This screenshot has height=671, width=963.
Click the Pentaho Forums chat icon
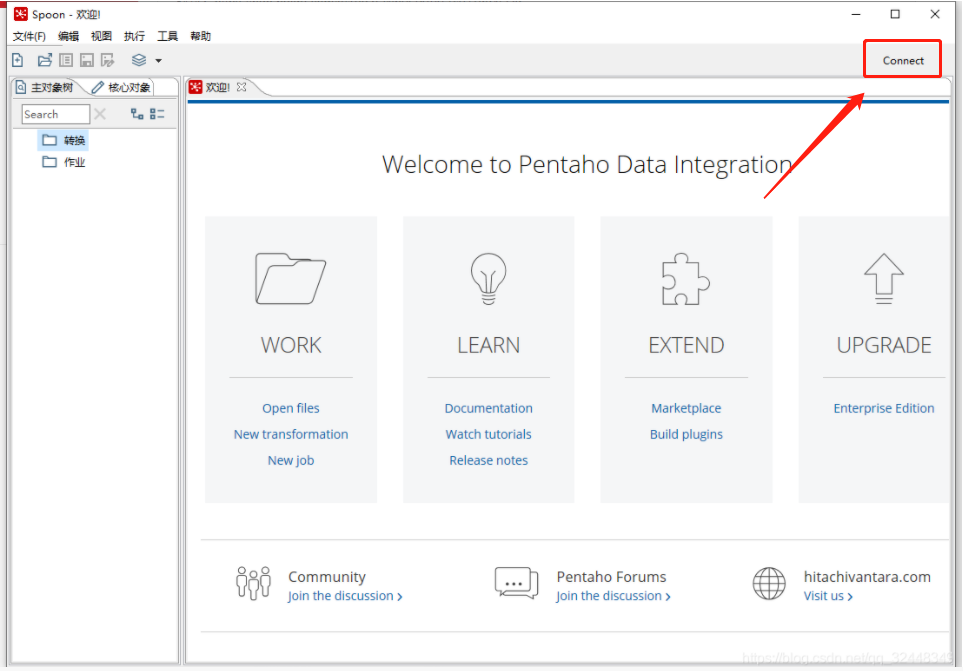click(x=517, y=583)
